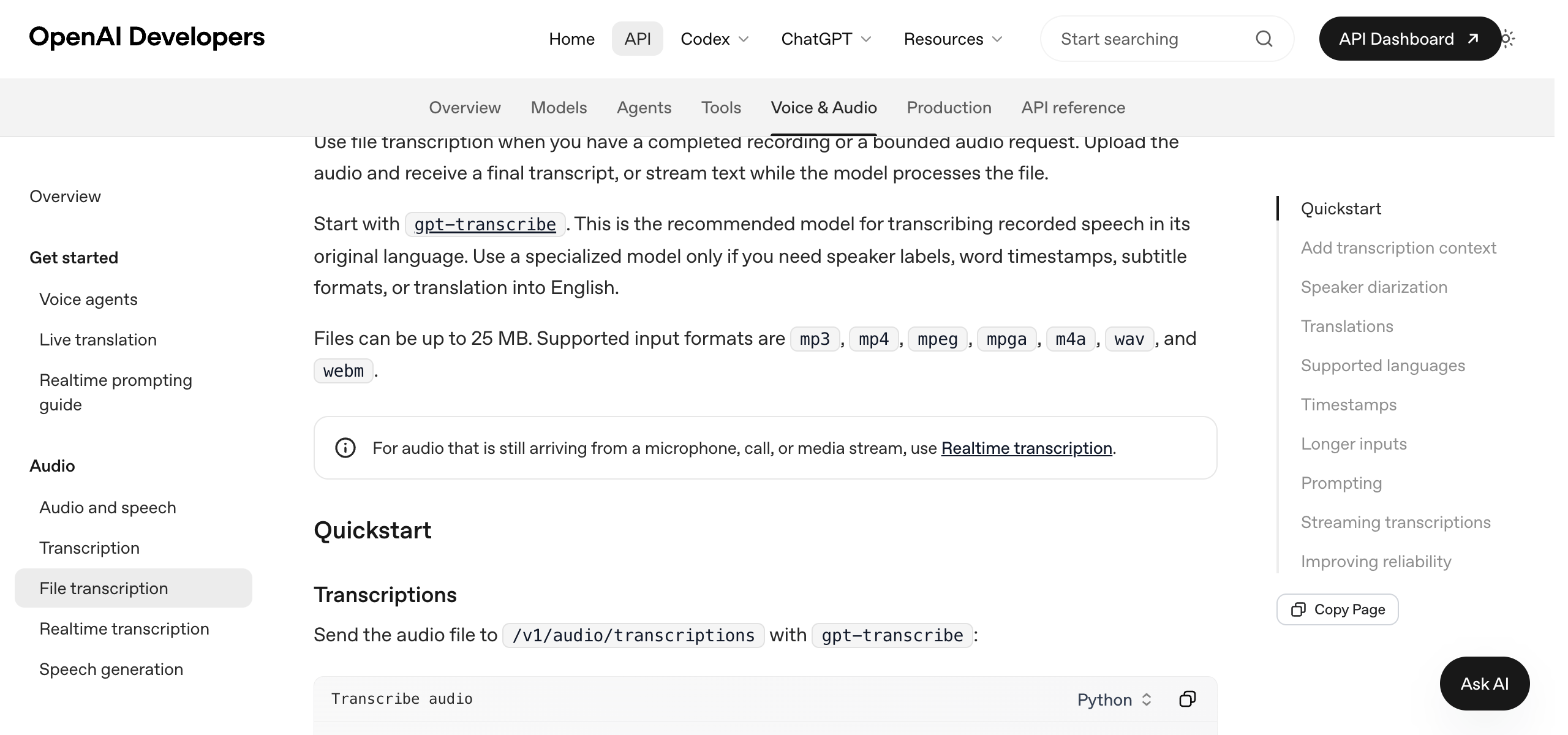Expand the Resources menu
This screenshot has width=1568, height=735.
coord(953,39)
